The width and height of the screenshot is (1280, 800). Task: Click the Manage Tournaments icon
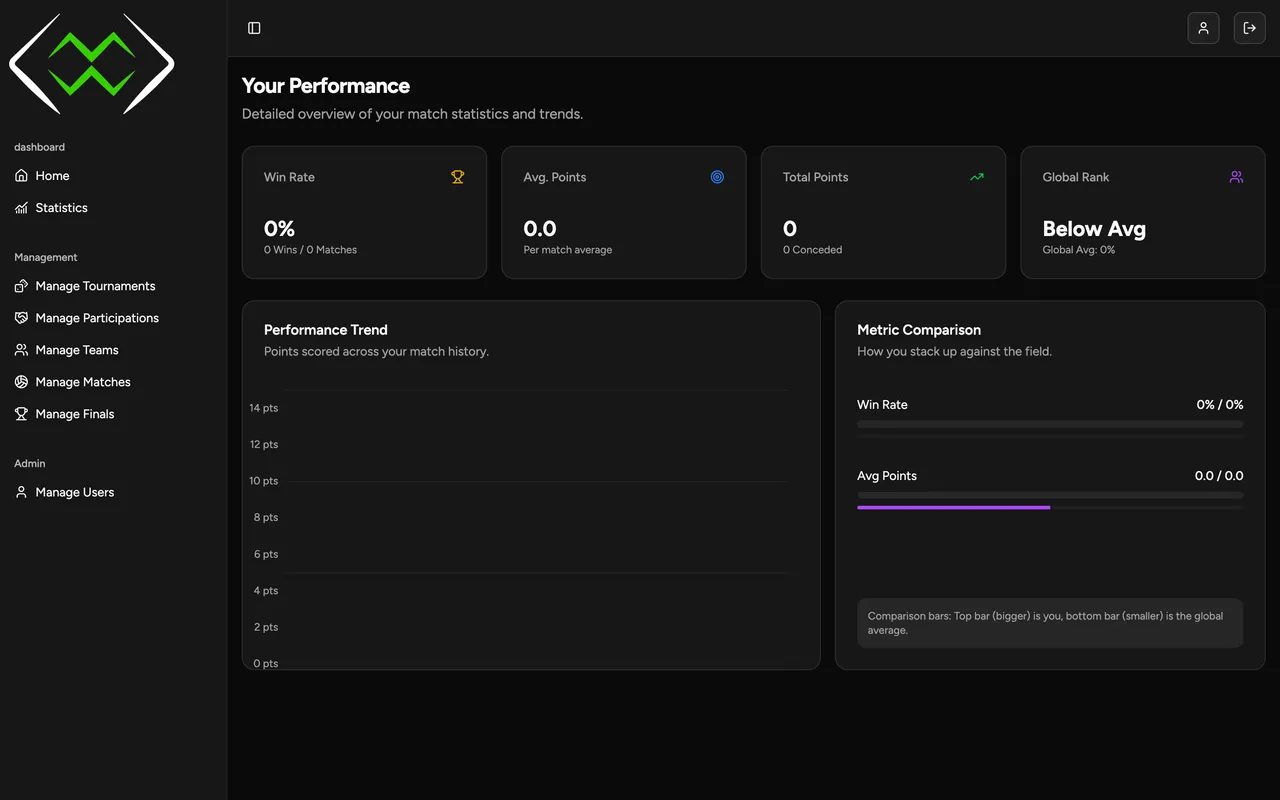pyautogui.click(x=21, y=286)
